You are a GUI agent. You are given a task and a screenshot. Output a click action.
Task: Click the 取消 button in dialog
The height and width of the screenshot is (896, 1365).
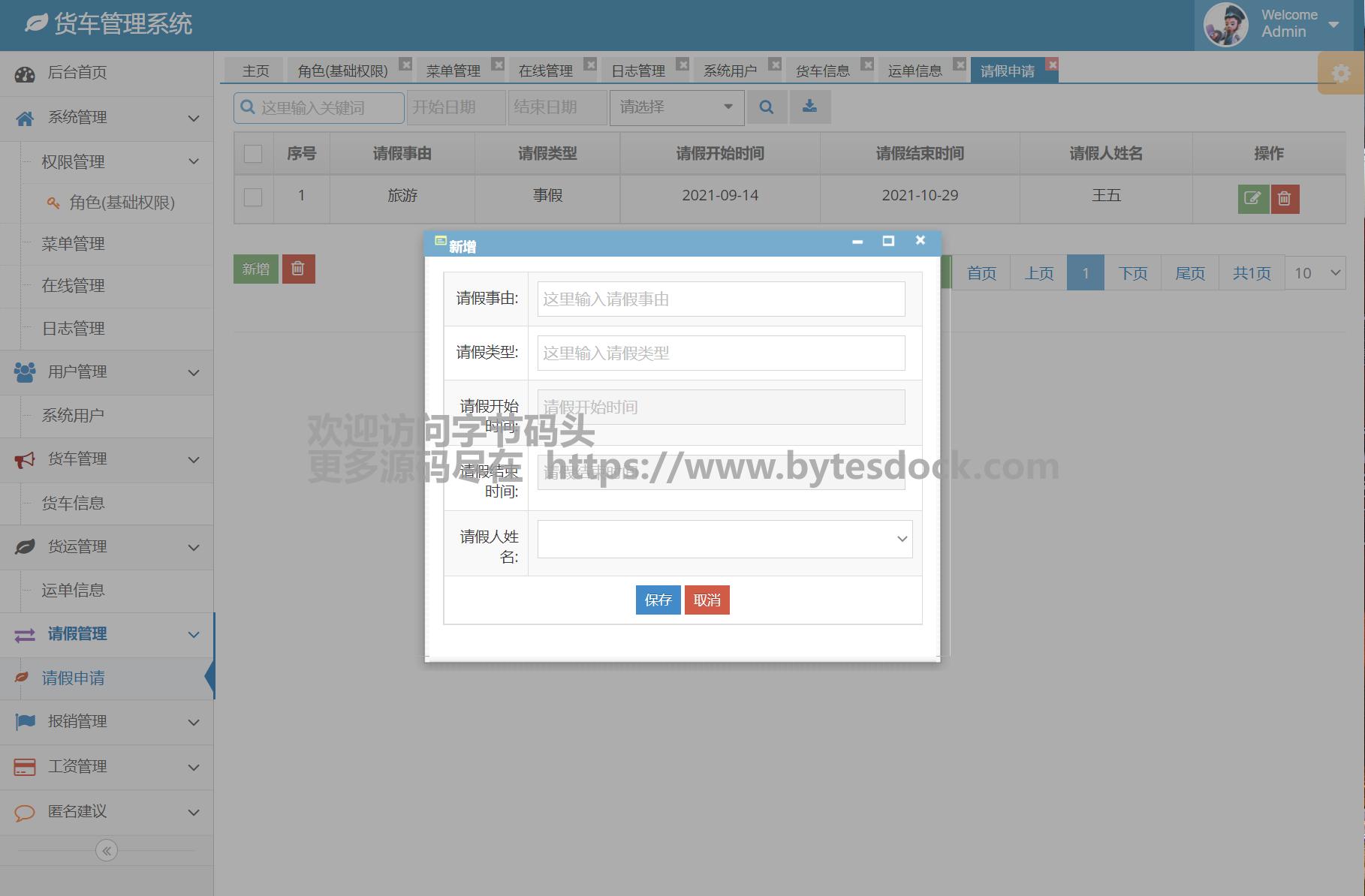point(707,600)
